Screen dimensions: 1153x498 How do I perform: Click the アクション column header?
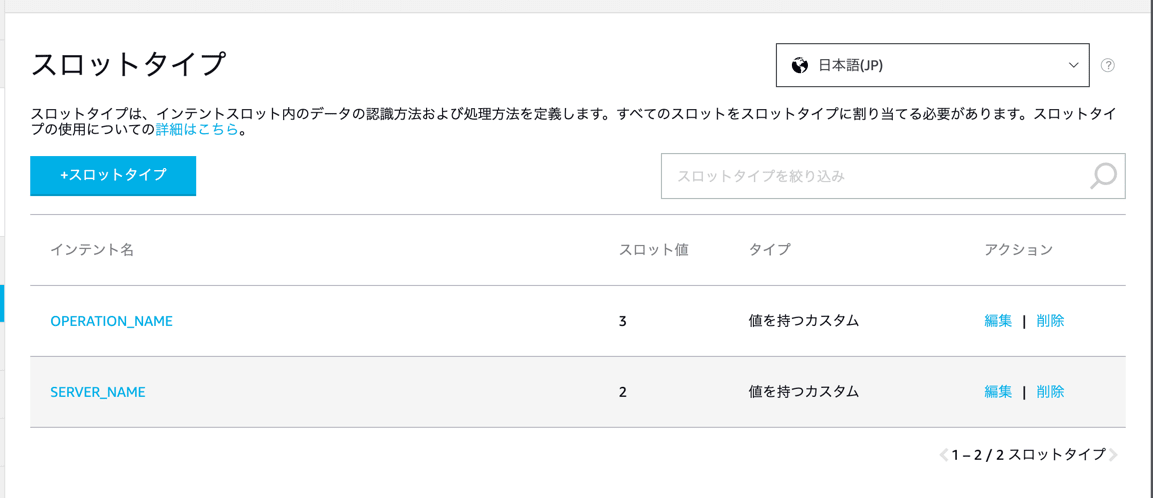[x=1018, y=249]
